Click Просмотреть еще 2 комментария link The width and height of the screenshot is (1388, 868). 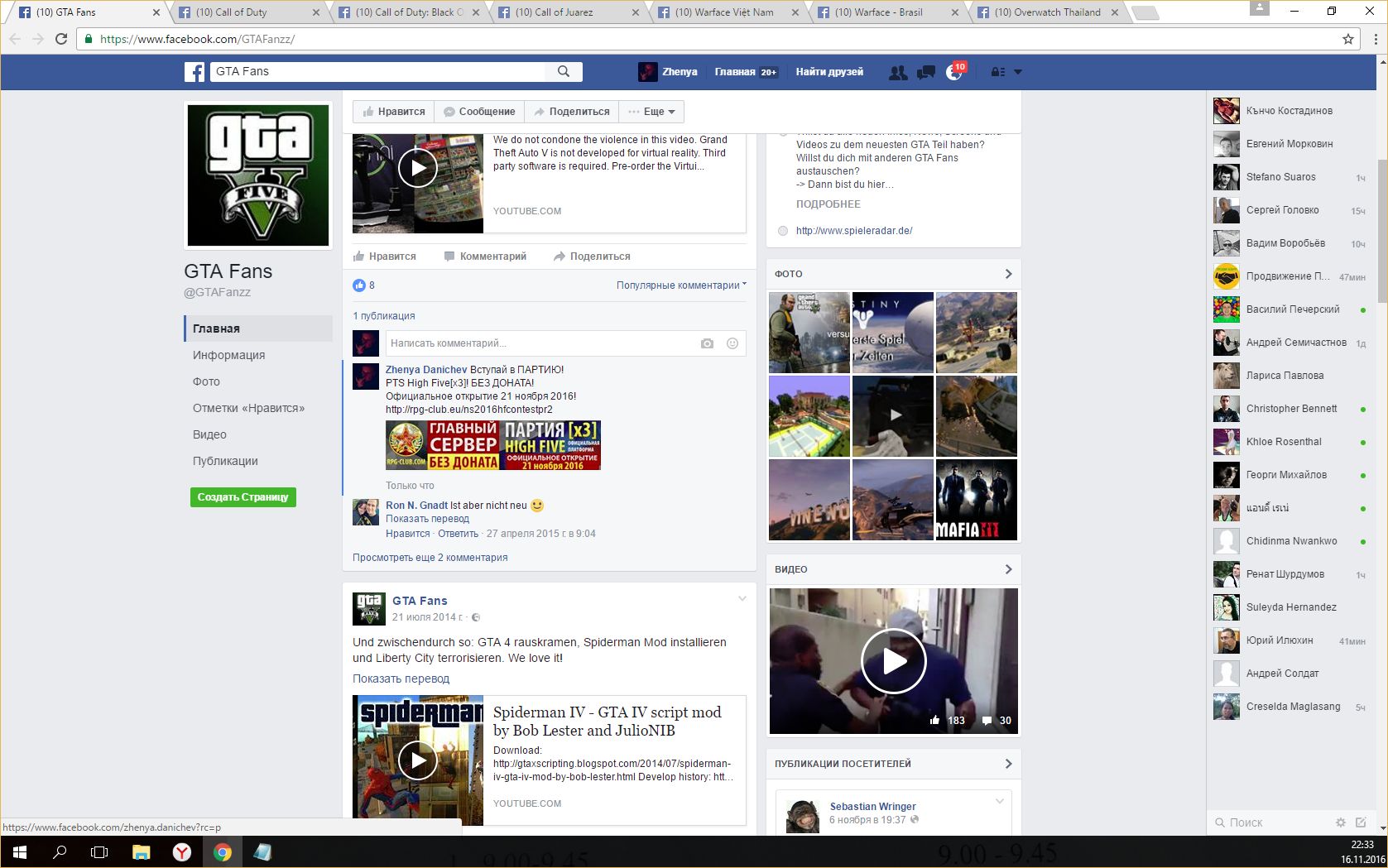click(430, 558)
